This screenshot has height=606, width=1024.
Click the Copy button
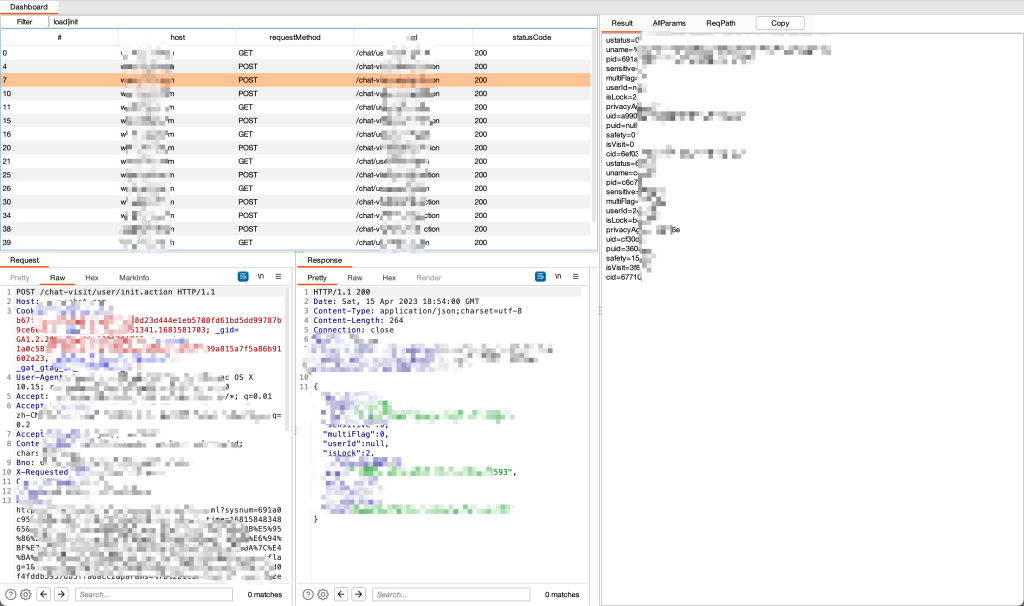click(x=780, y=23)
